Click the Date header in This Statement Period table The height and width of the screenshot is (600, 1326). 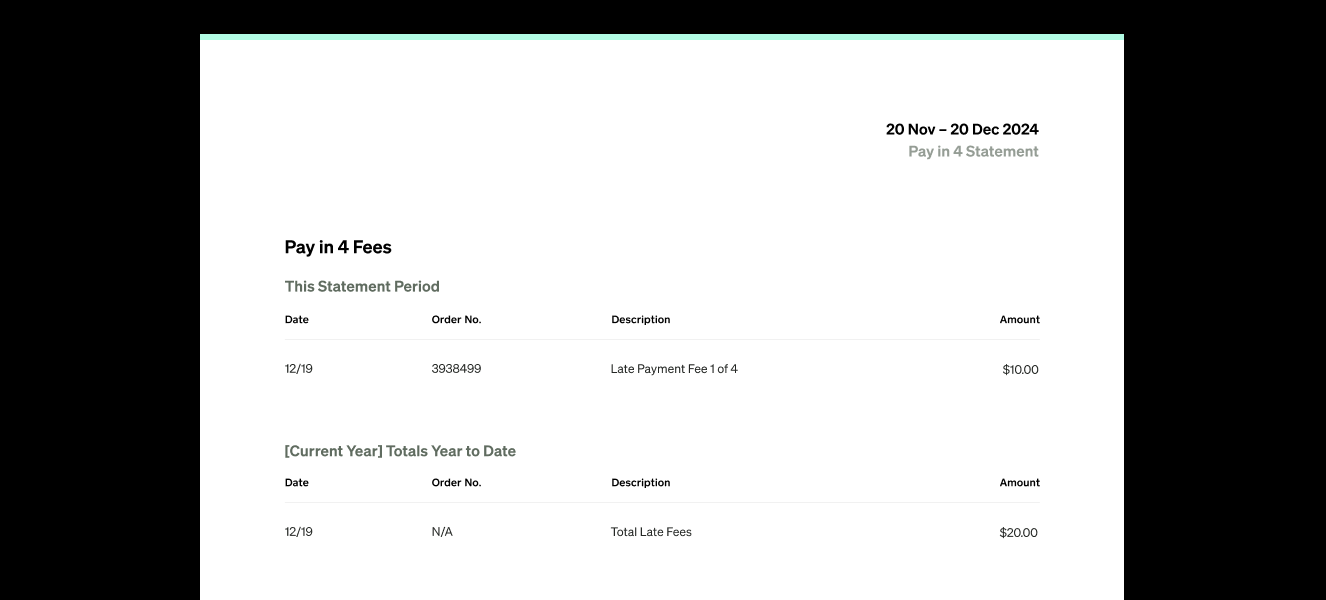297,320
